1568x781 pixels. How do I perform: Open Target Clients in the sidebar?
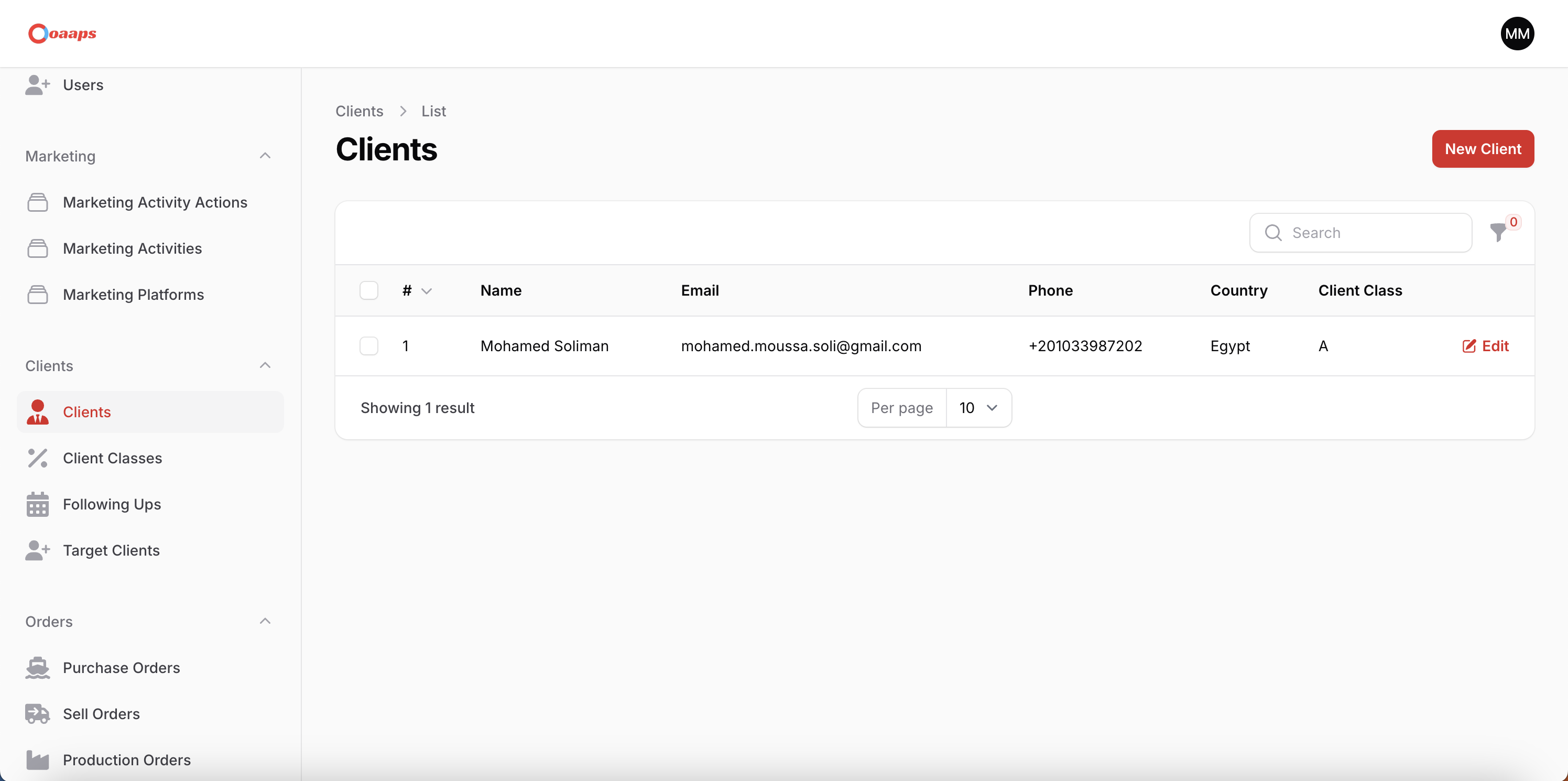111,550
